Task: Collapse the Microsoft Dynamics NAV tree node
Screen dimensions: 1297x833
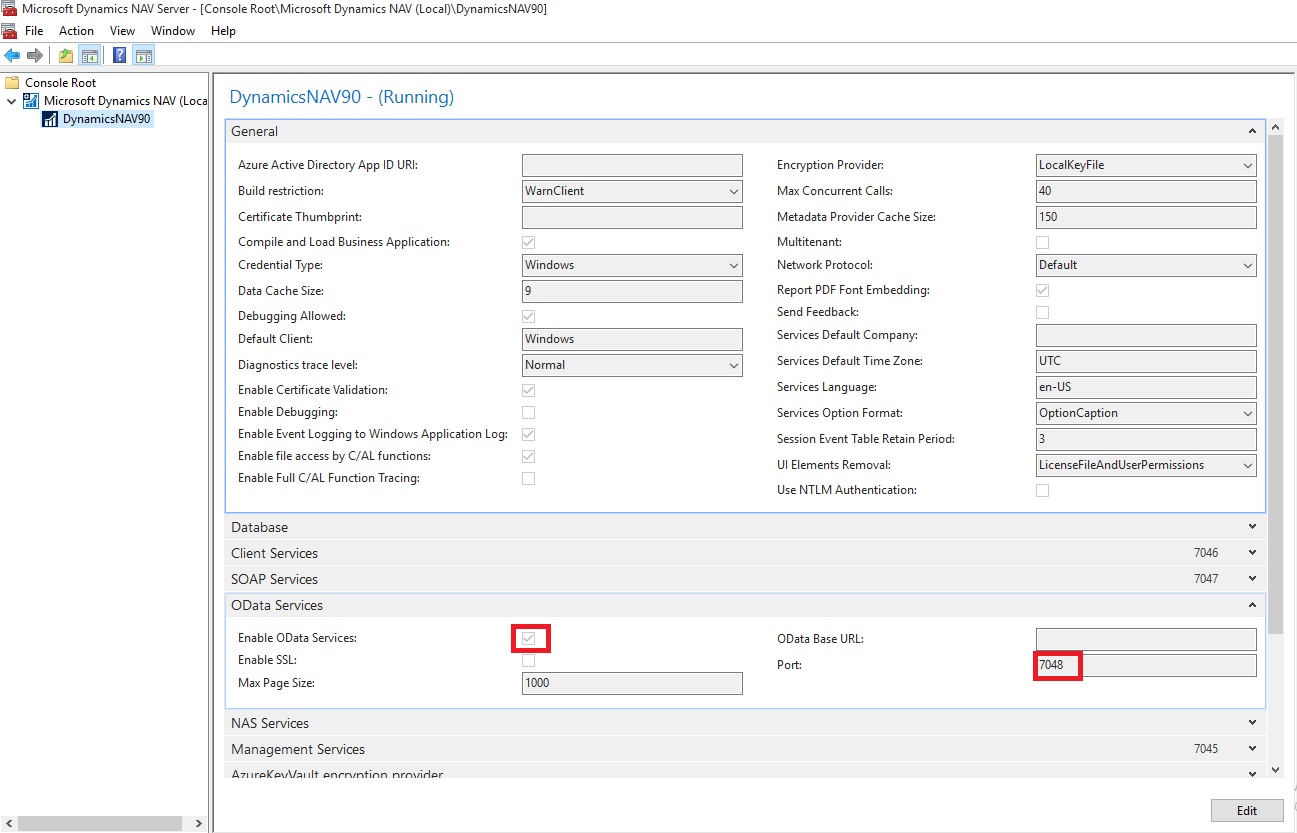Action: 11,101
